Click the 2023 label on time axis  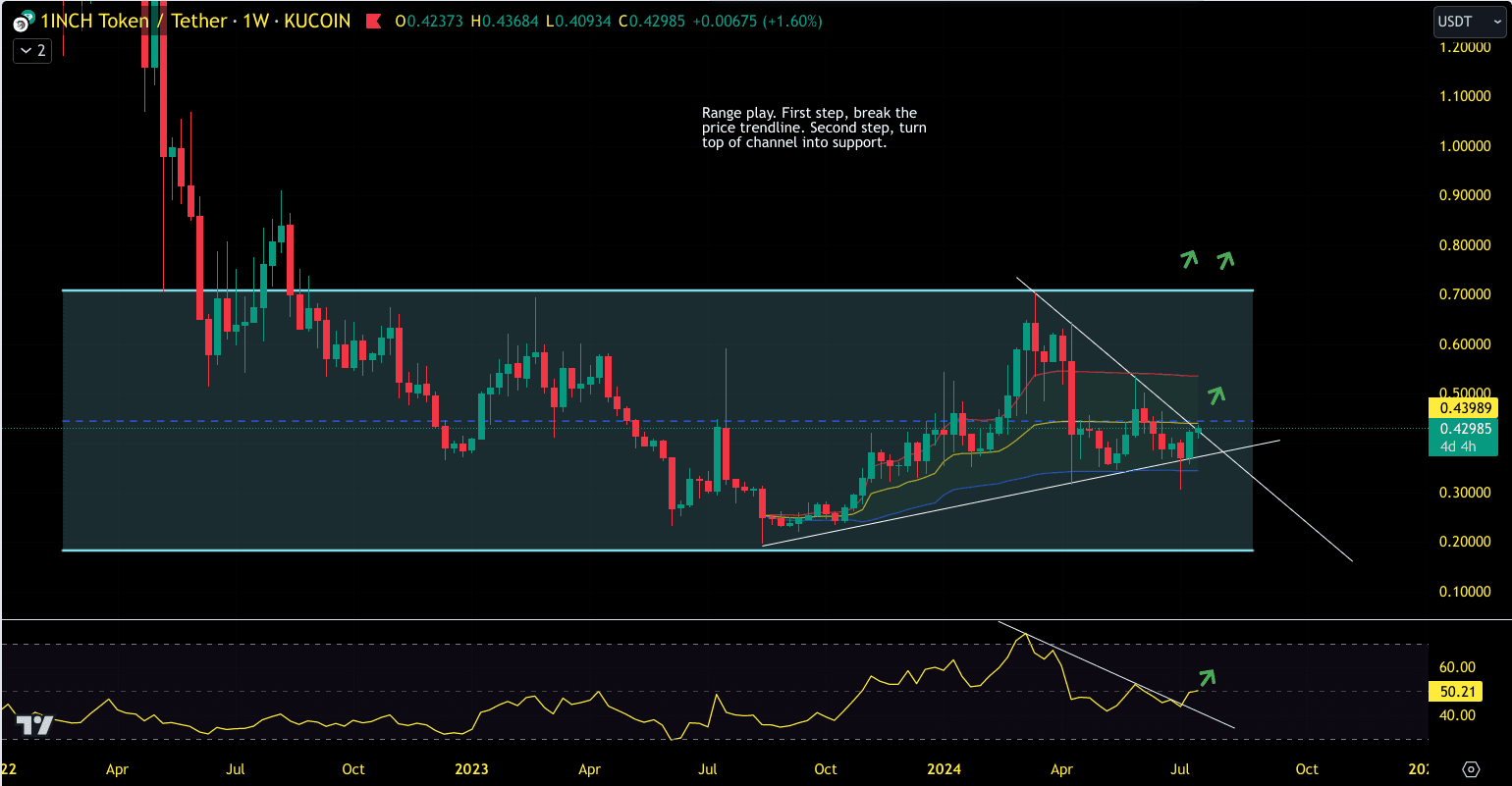pyautogui.click(x=472, y=769)
